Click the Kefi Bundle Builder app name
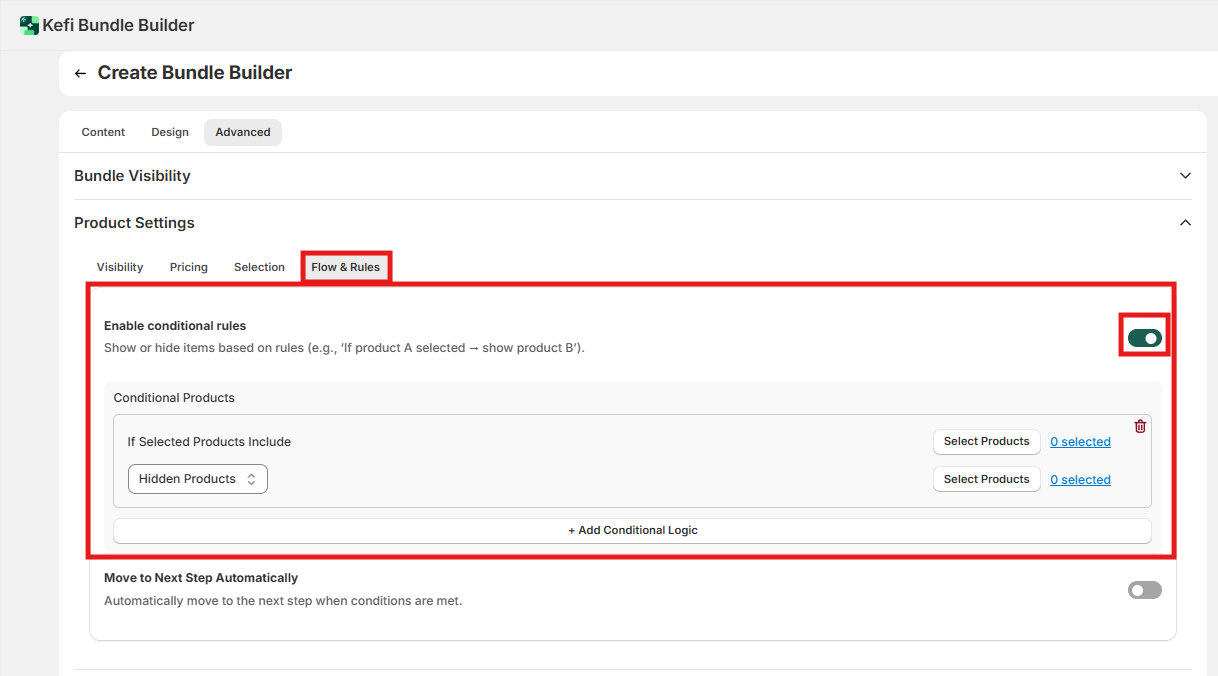The image size is (1218, 676). tap(119, 25)
